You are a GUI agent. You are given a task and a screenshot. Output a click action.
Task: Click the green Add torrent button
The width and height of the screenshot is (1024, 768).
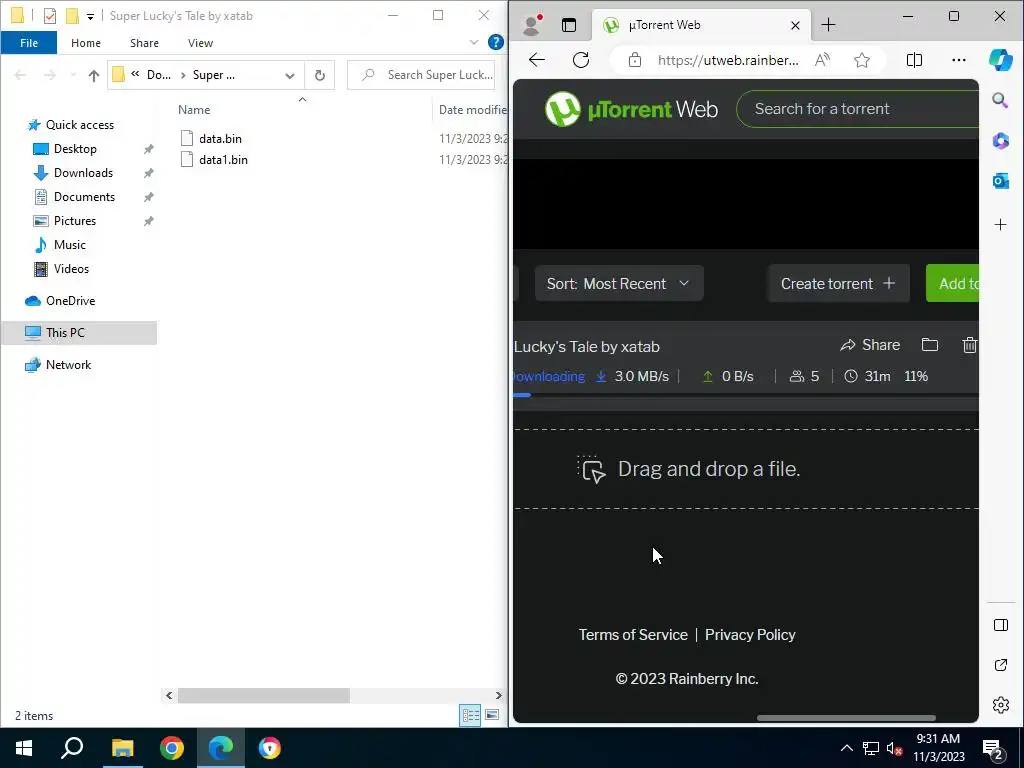[x=953, y=283]
